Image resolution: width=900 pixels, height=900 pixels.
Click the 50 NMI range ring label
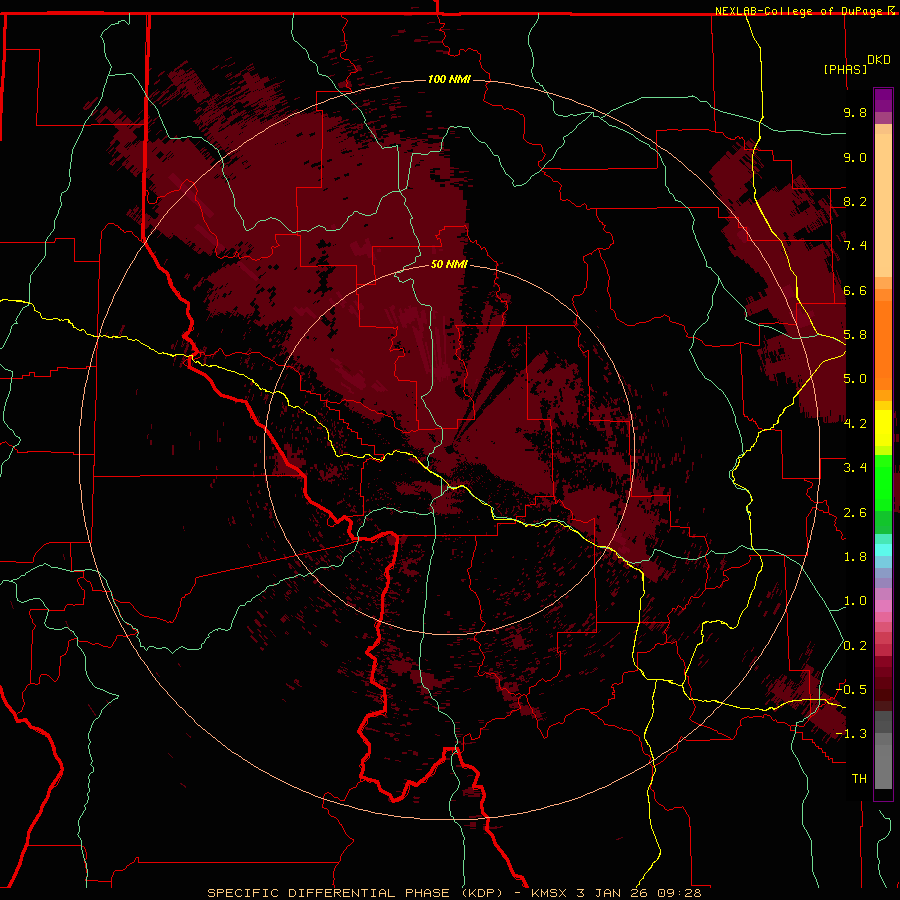pyautogui.click(x=449, y=264)
